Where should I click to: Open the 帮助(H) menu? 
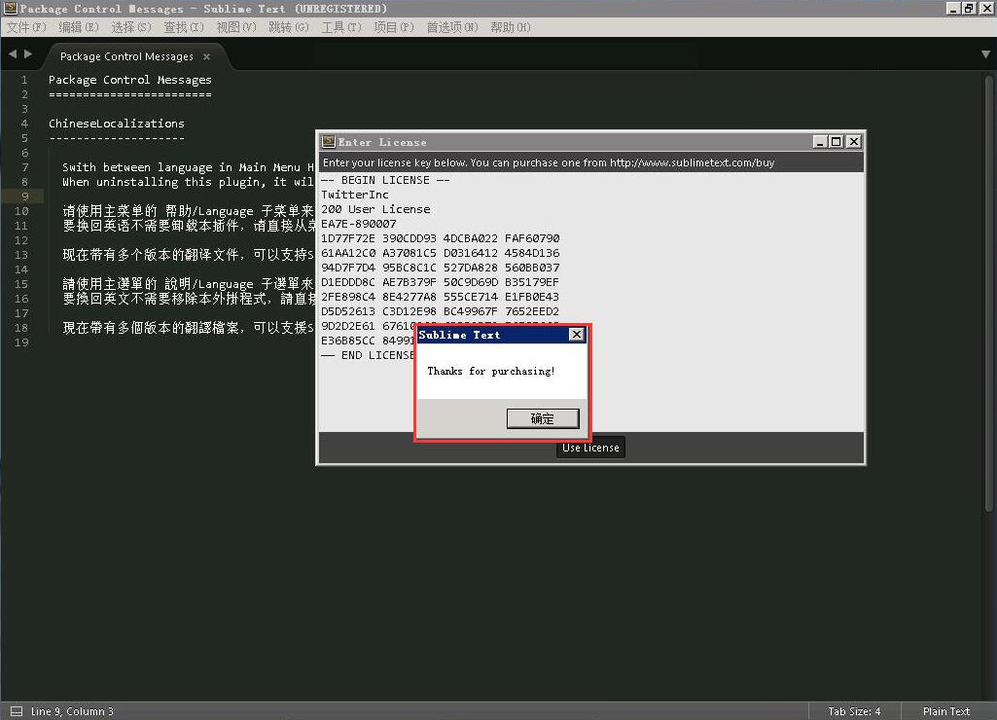[x=510, y=27]
